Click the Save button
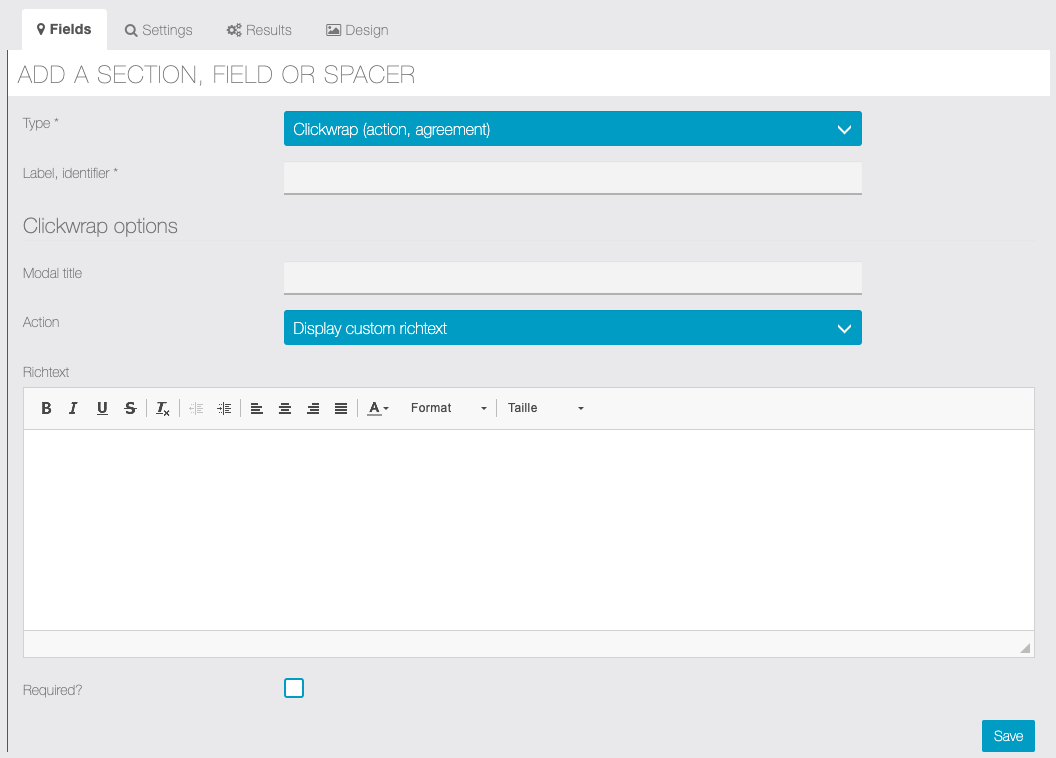Image resolution: width=1056 pixels, height=758 pixels. pos(1008,736)
